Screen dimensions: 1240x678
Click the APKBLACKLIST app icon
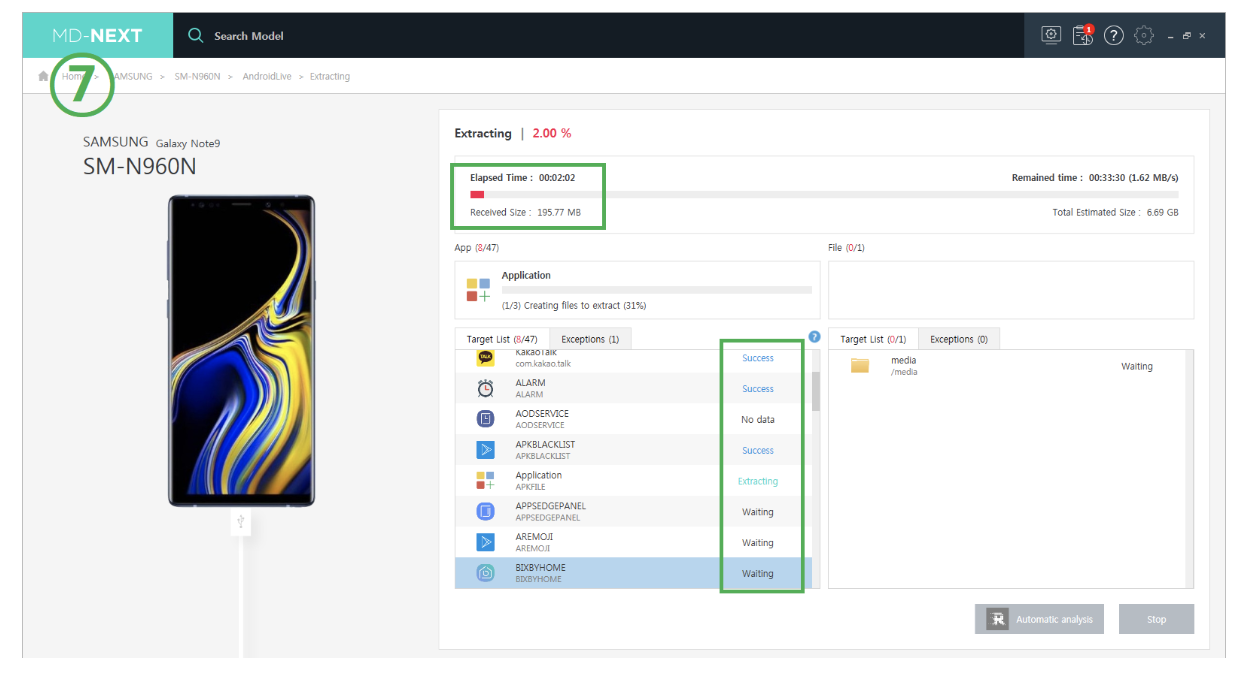tap(485, 450)
